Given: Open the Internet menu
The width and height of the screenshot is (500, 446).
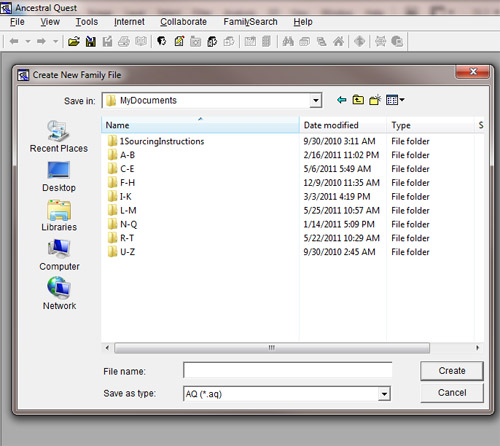Looking at the screenshot, I should (129, 22).
